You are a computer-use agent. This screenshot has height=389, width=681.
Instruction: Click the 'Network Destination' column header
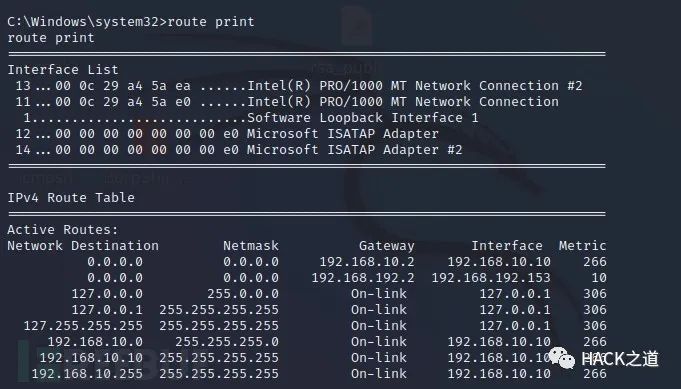83,245
